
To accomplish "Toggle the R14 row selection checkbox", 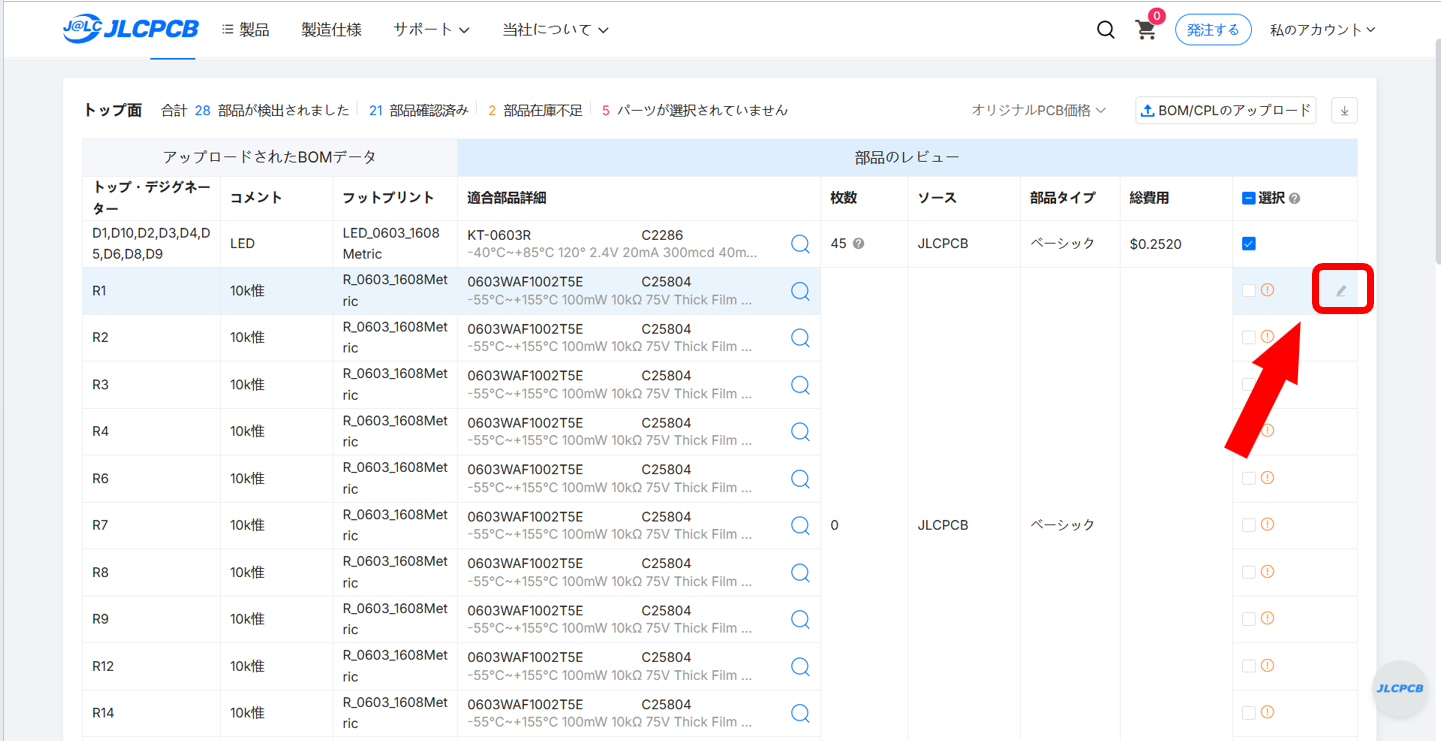I will coord(1248,713).
